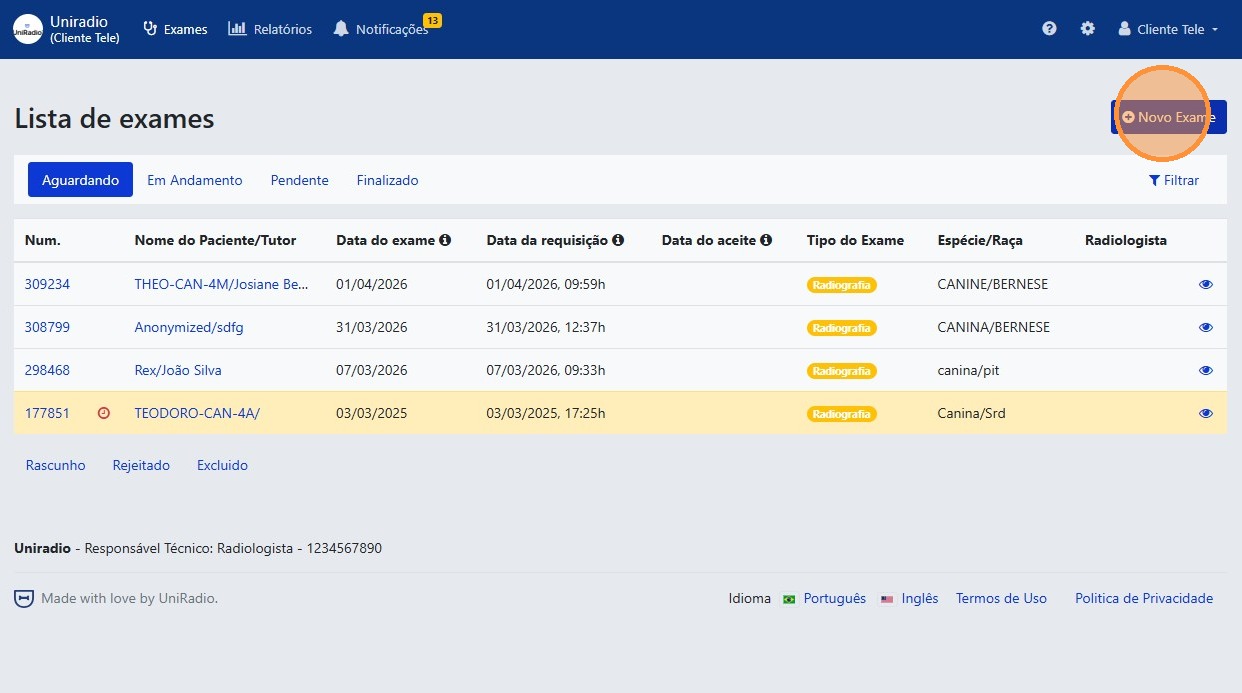The height and width of the screenshot is (693, 1242).
Task: Switch to the Finalizado tab
Action: [x=387, y=181]
